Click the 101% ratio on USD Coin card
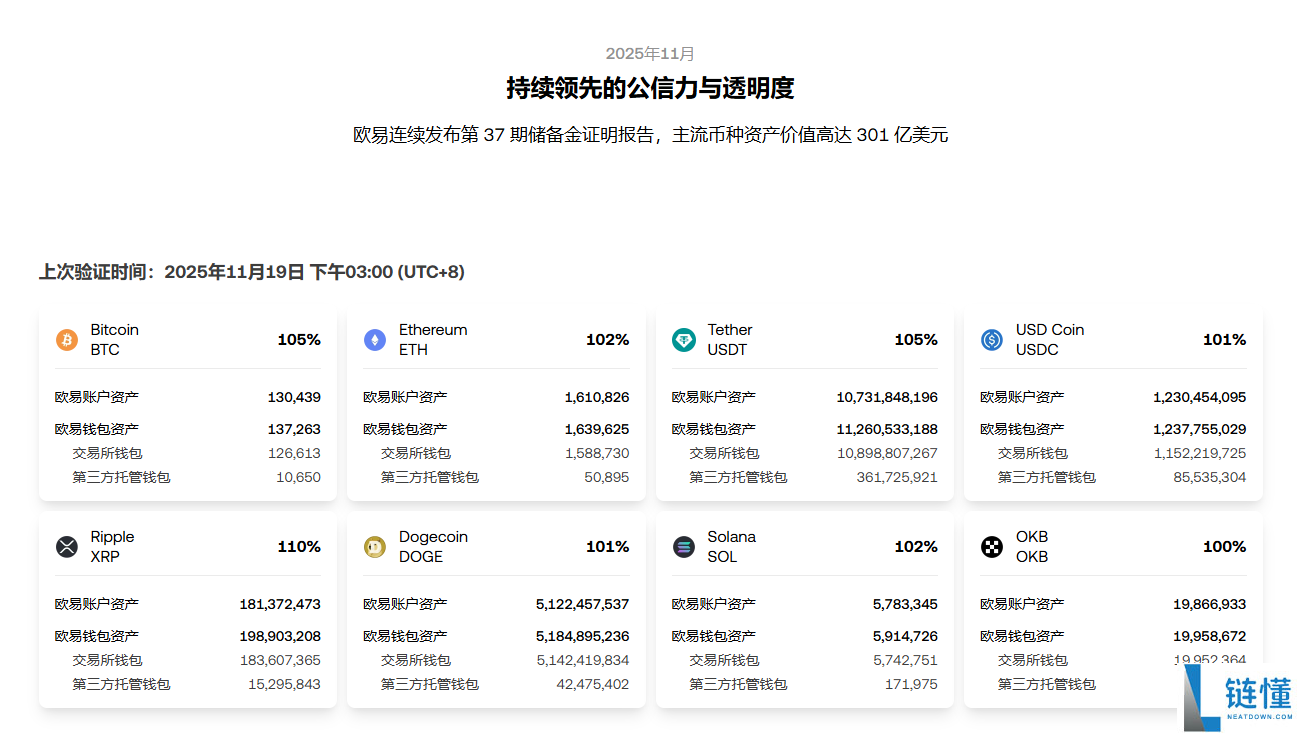Screen dimensions: 1297x733 click(1225, 340)
